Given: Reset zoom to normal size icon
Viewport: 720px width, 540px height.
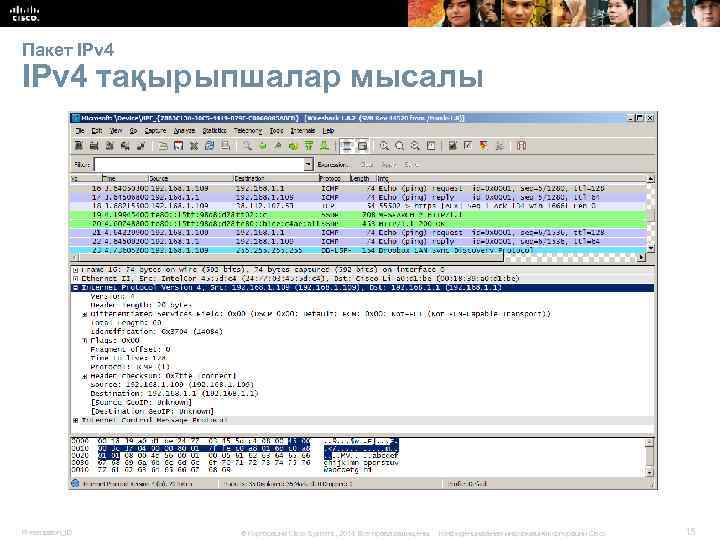Looking at the screenshot, I should [x=415, y=146].
